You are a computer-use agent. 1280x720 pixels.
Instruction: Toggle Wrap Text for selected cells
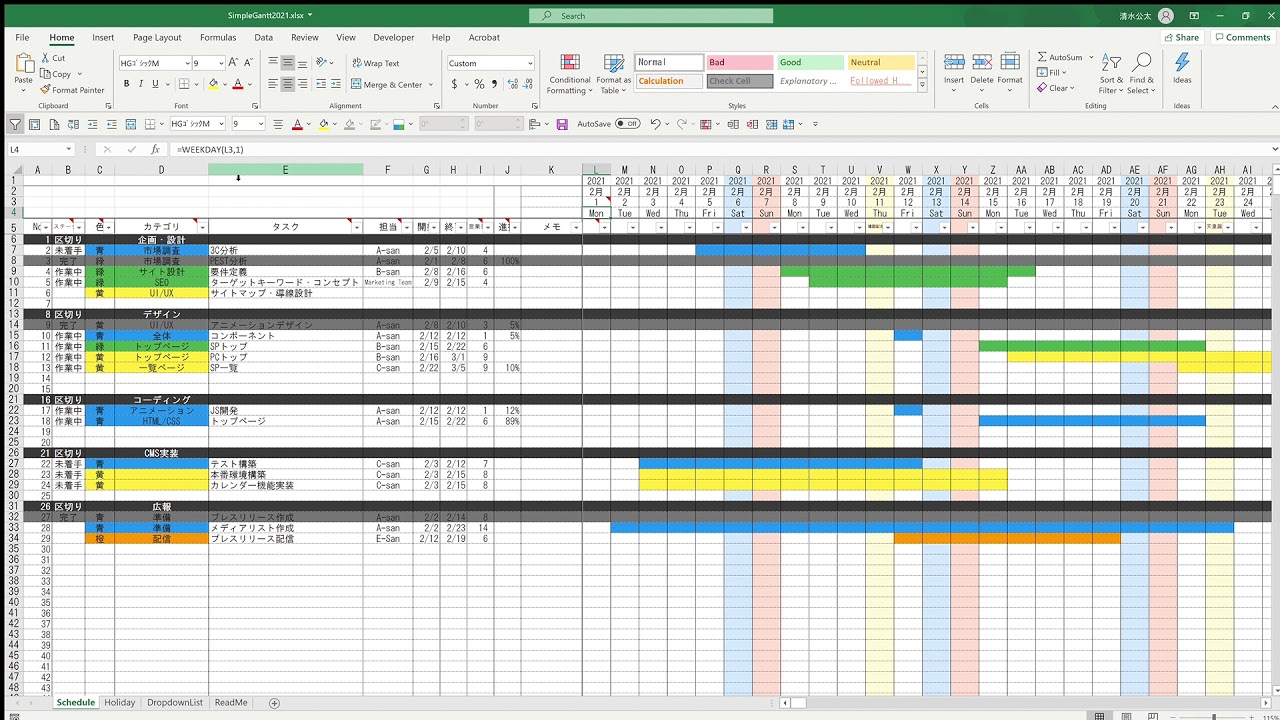(375, 63)
